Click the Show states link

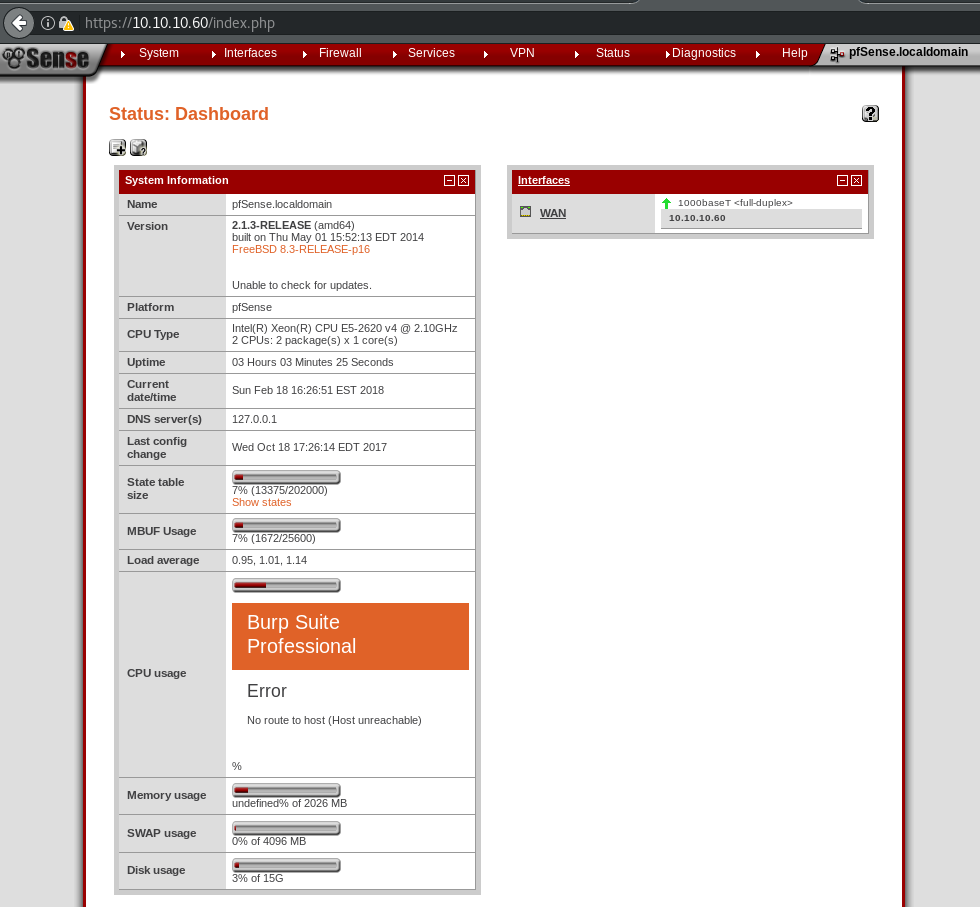[261, 503]
